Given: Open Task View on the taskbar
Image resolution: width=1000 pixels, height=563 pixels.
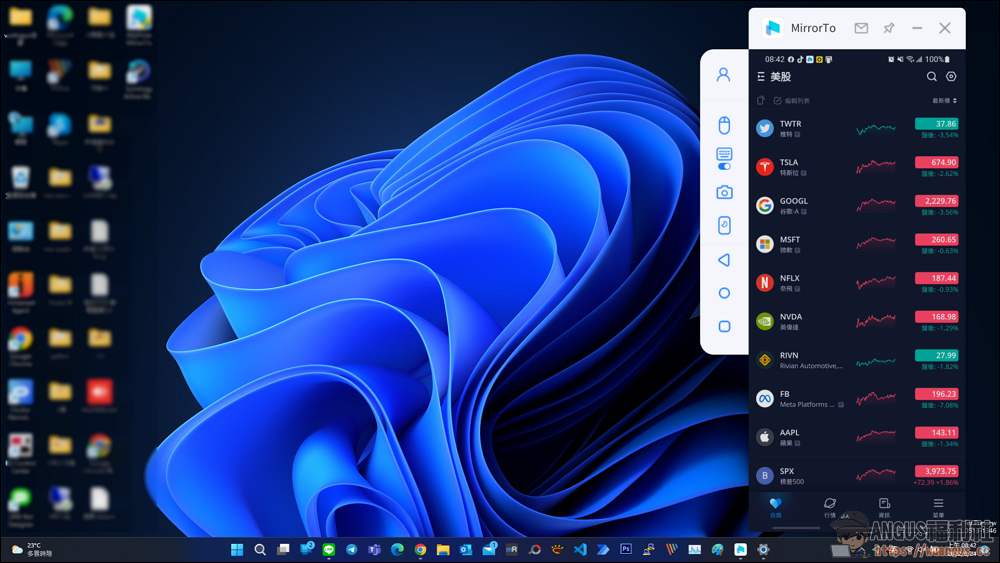Looking at the screenshot, I should point(283,550).
